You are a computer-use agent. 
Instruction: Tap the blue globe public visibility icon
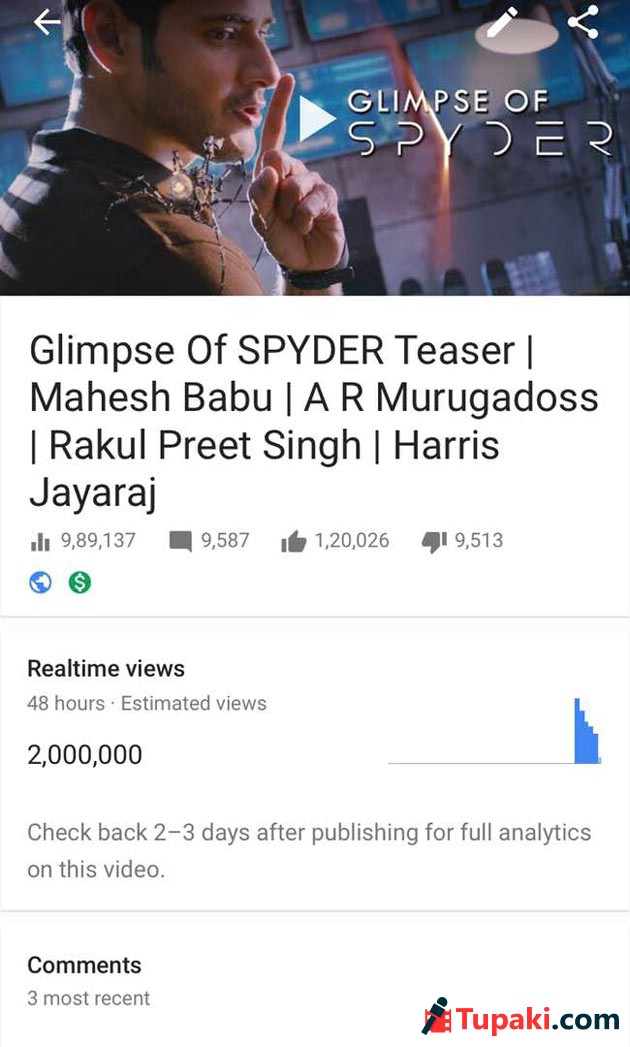click(x=40, y=582)
